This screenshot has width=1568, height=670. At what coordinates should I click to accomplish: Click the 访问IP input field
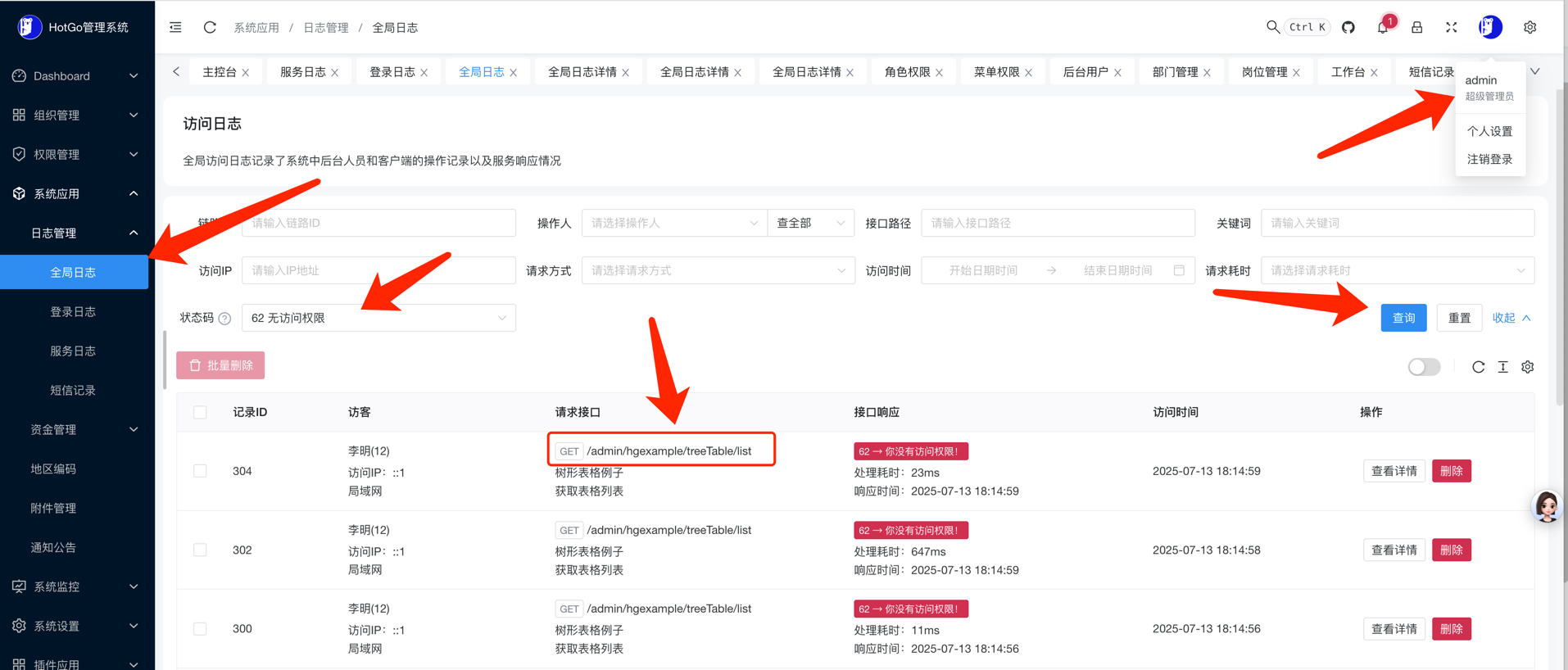pyautogui.click(x=378, y=270)
